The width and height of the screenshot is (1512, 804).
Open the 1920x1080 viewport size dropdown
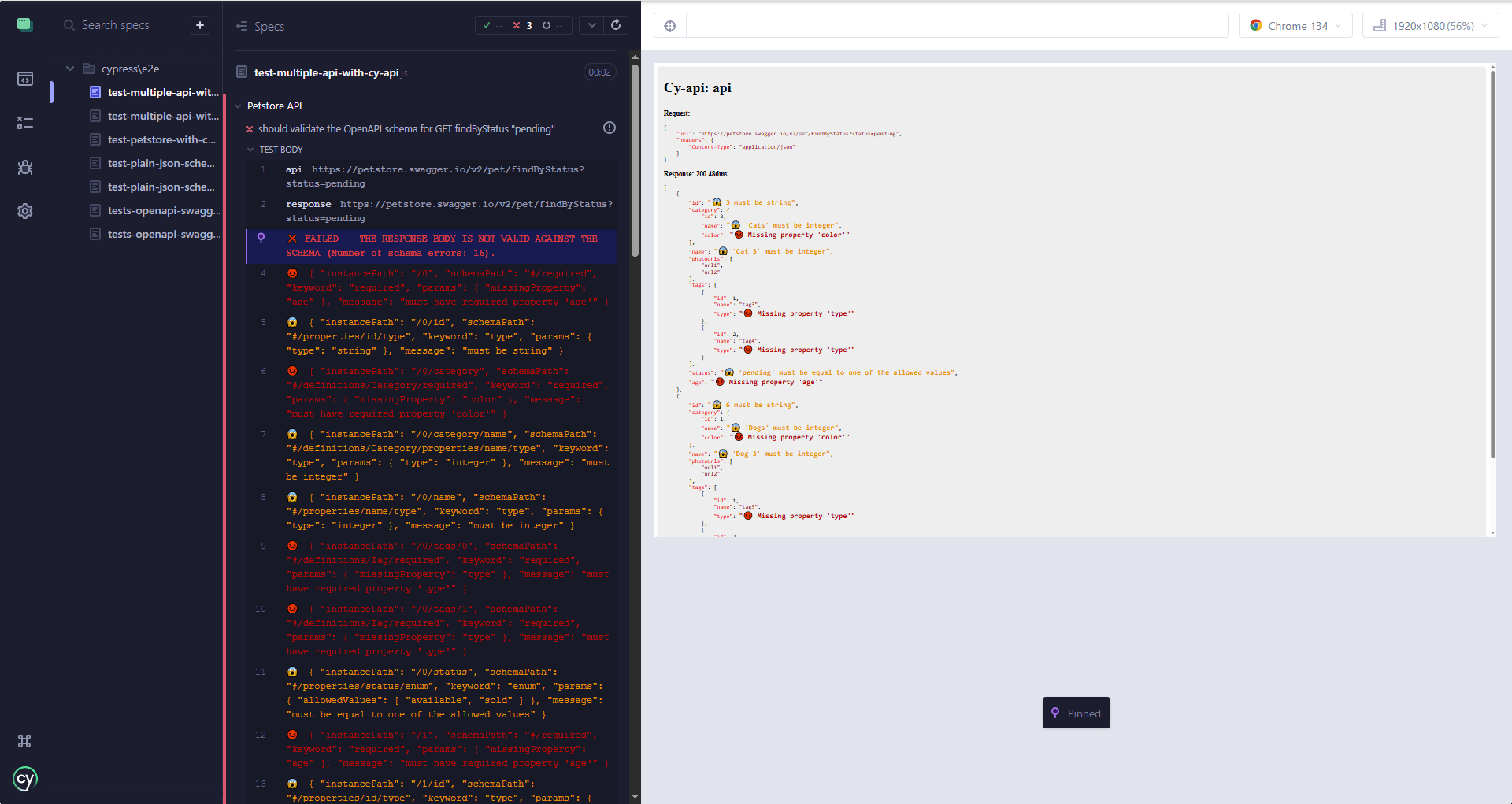(1429, 25)
